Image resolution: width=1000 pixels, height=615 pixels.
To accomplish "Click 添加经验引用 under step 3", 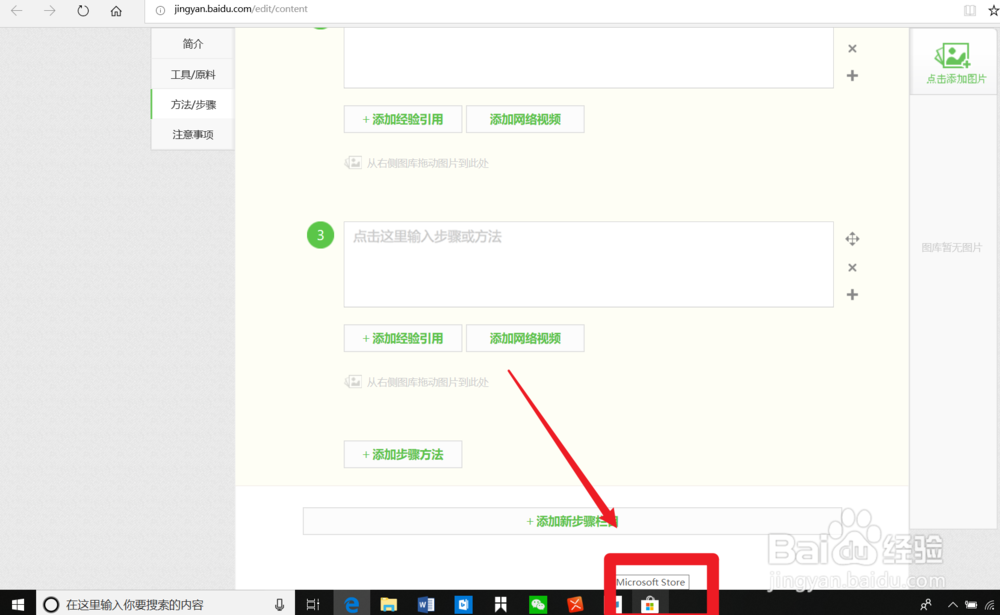I will 402,338.
